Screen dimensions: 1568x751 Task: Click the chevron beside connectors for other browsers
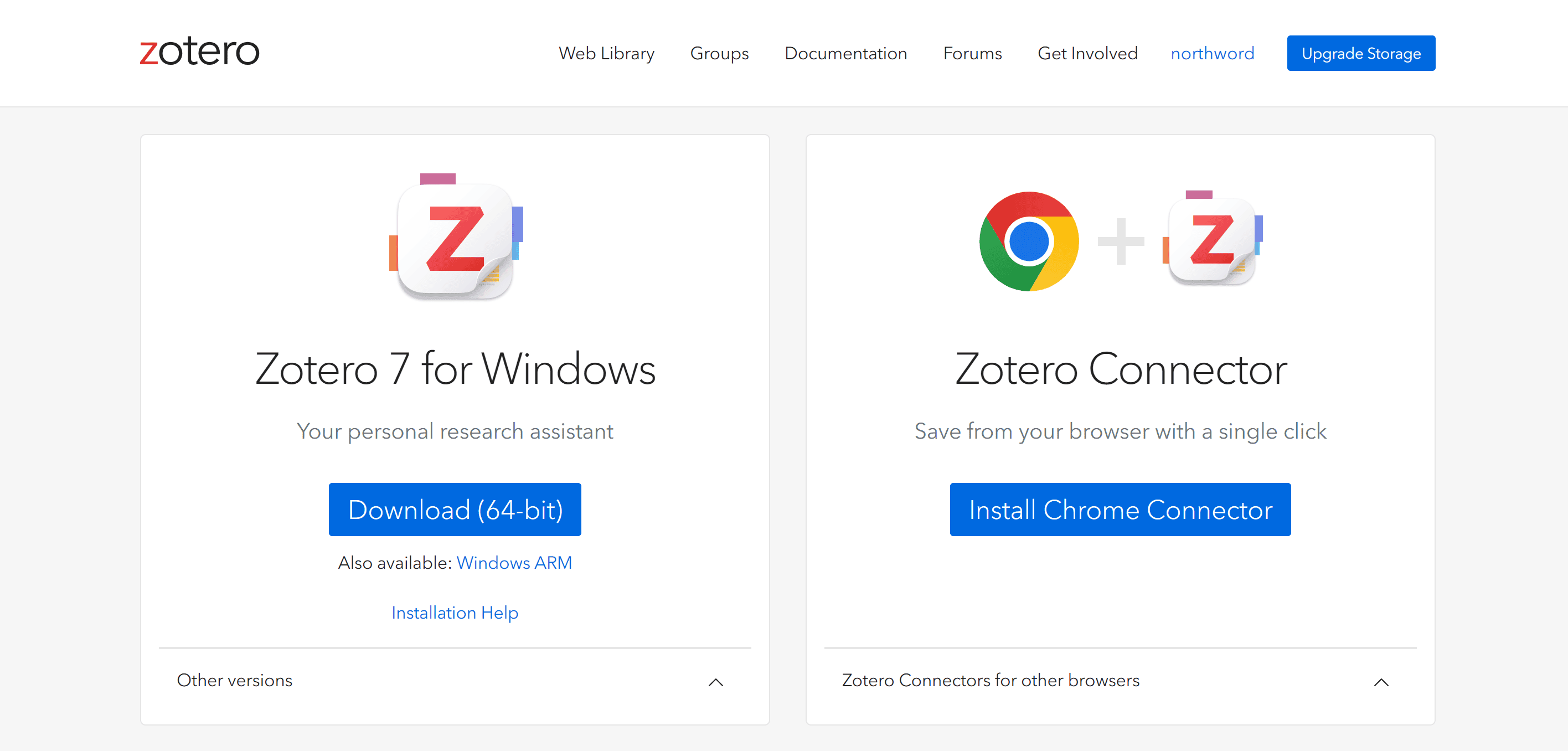click(x=1380, y=683)
